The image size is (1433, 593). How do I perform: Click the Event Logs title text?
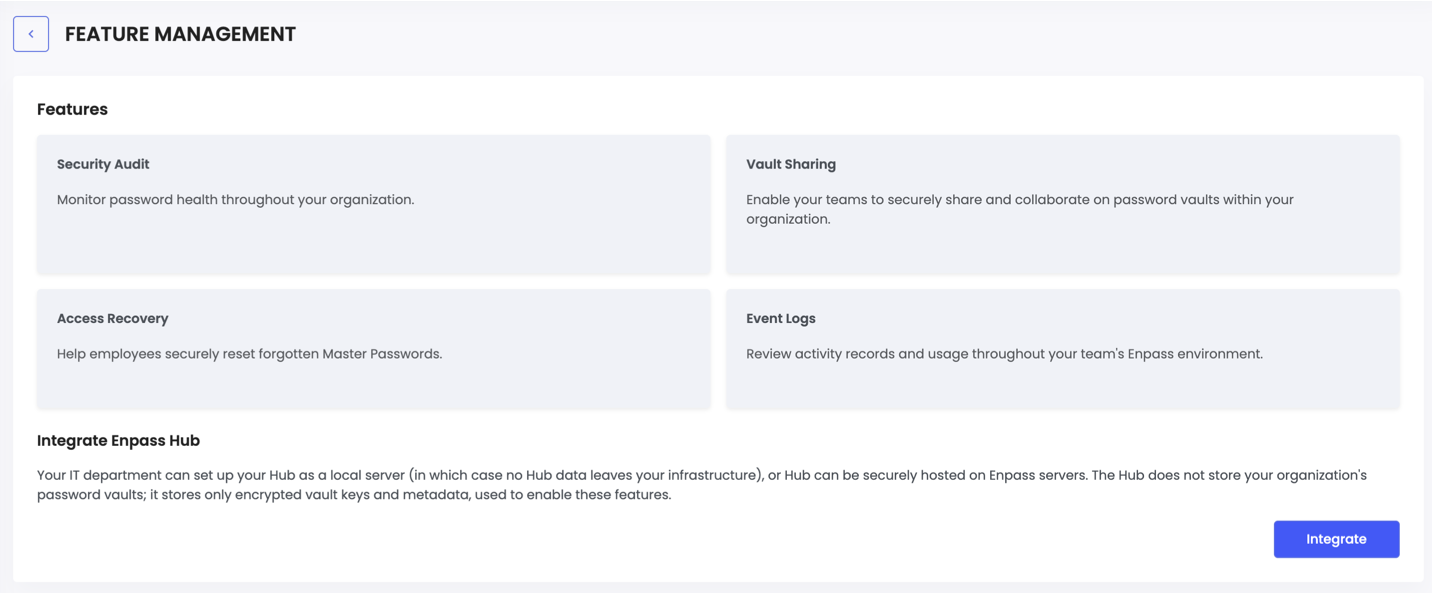(780, 318)
